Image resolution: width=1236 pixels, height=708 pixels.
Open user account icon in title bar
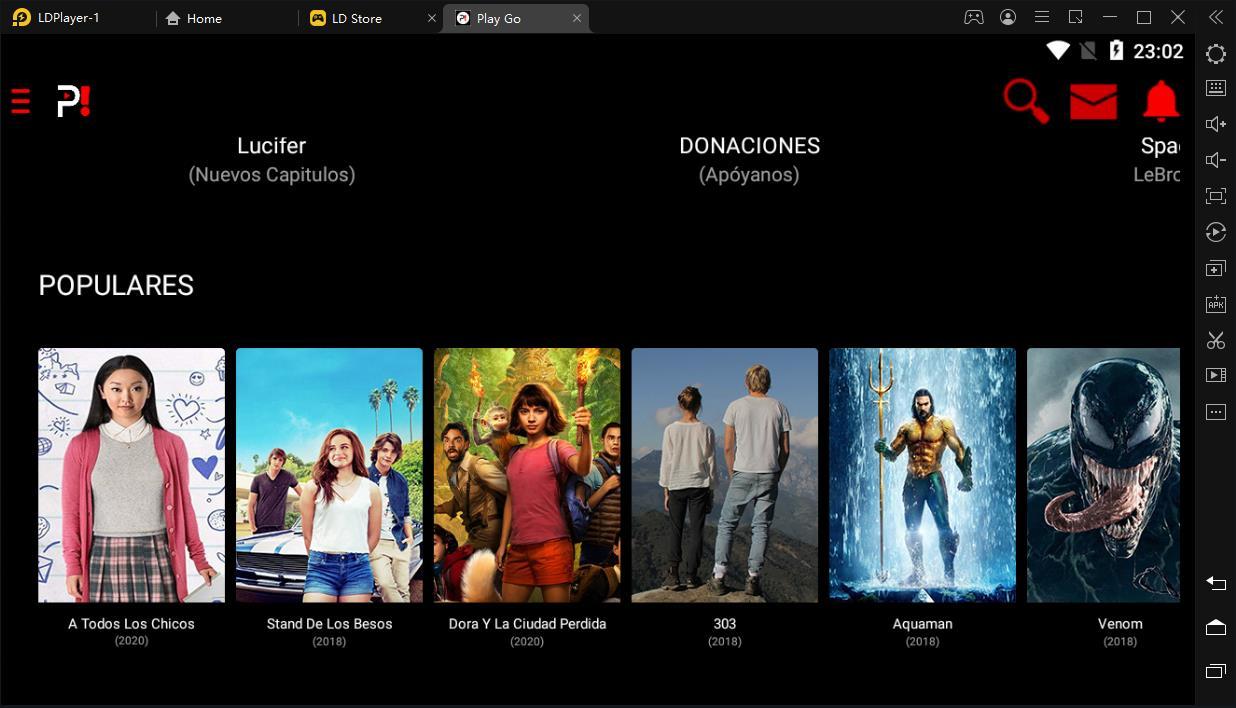(x=1008, y=17)
